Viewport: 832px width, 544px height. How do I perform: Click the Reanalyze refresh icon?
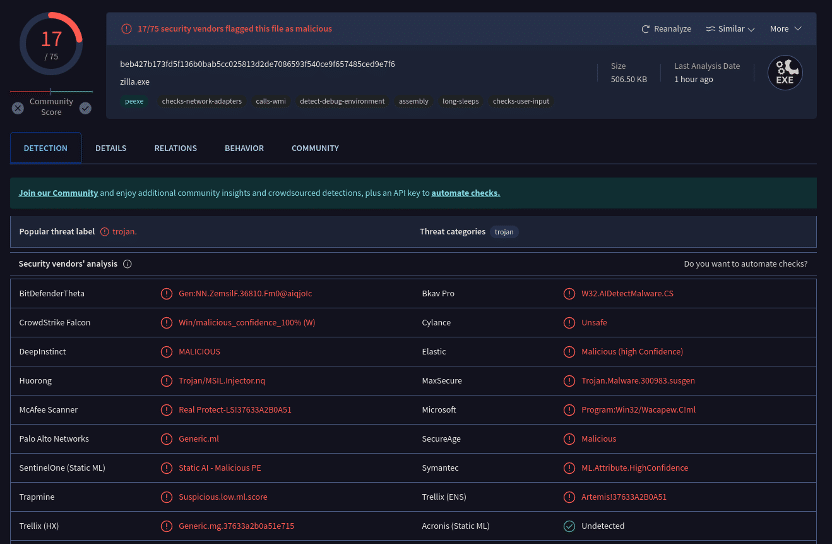tap(646, 29)
